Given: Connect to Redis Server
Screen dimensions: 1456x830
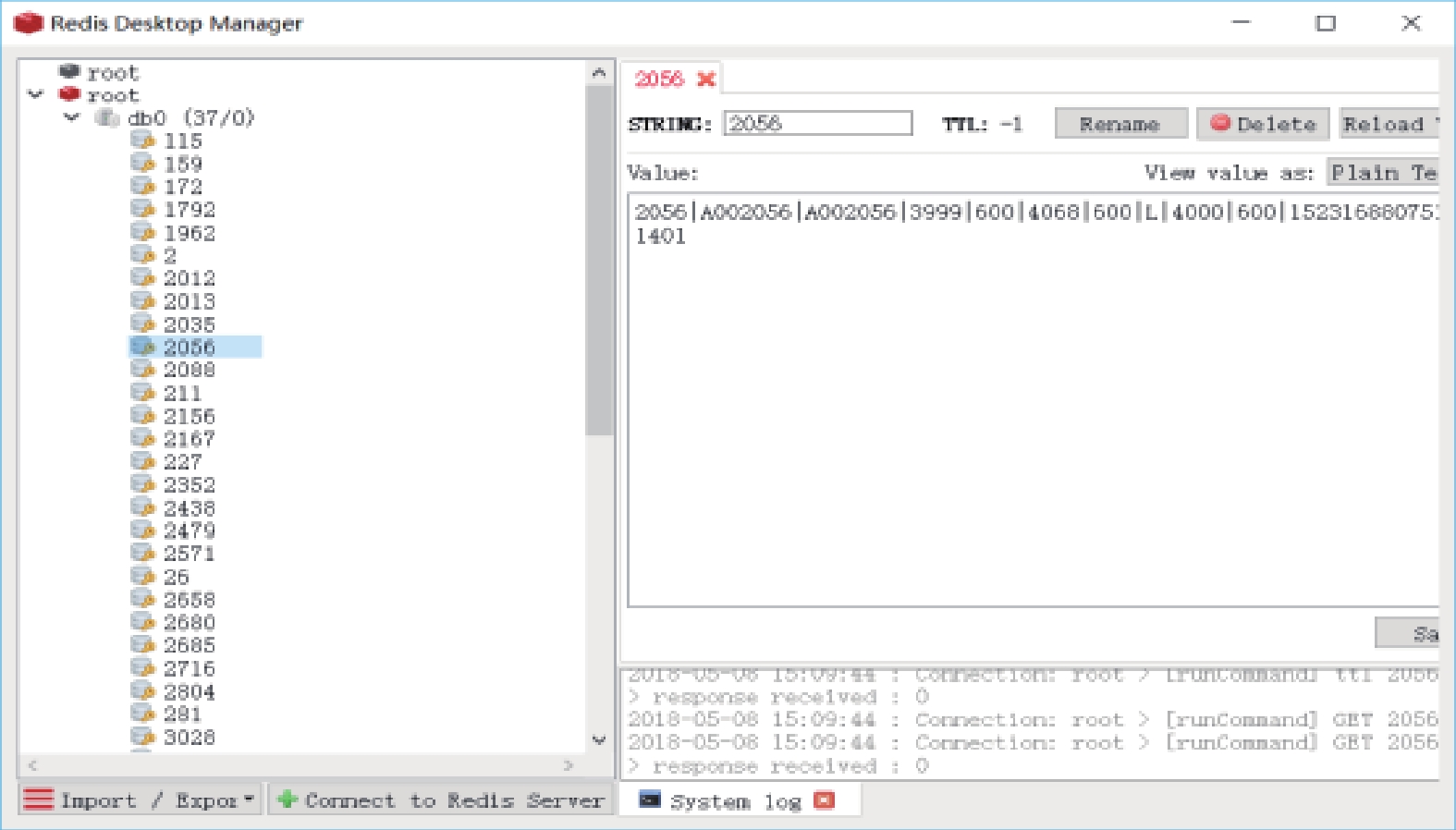Looking at the screenshot, I should pos(441,799).
